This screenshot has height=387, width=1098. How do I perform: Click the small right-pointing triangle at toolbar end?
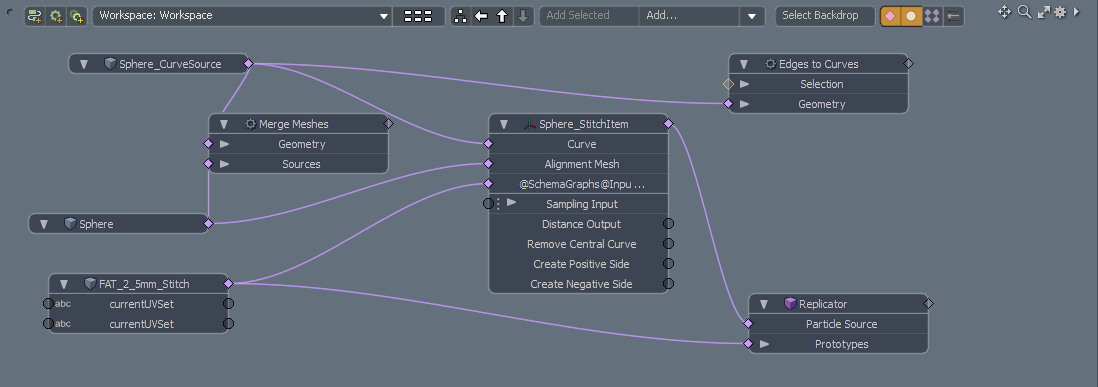pyautogui.click(x=1076, y=12)
